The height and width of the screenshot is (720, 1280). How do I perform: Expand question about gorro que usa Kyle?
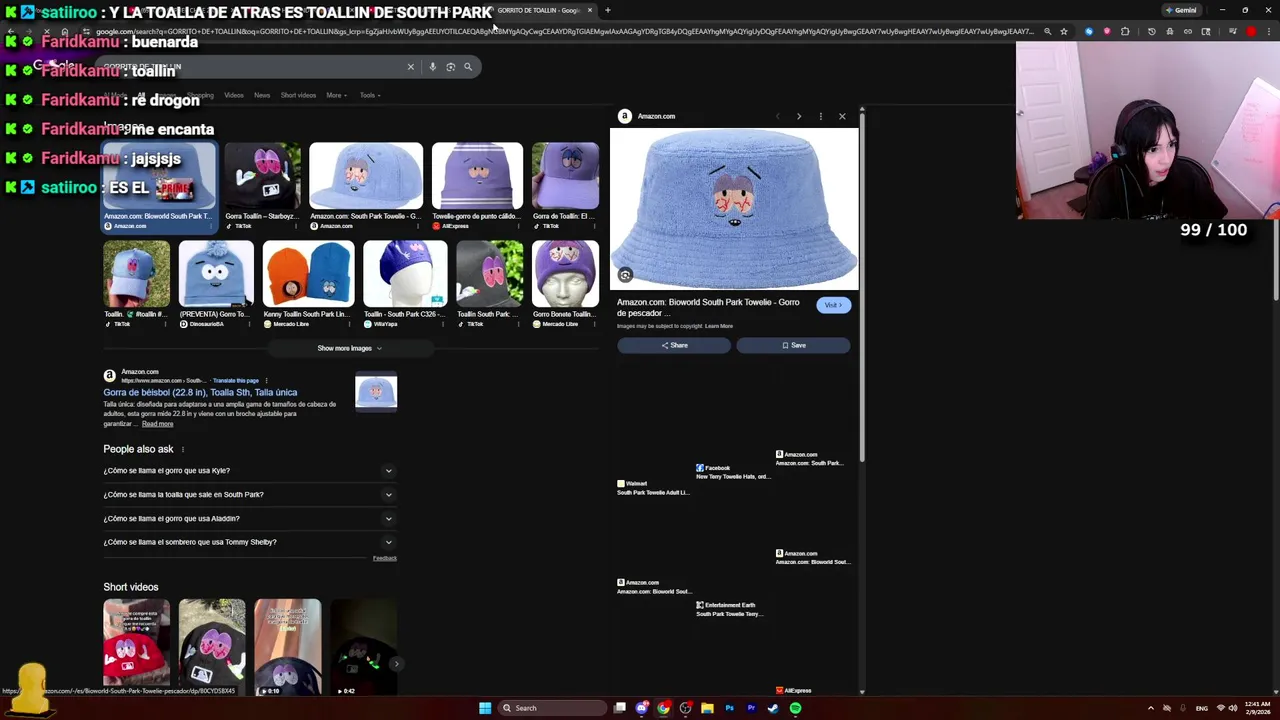(x=250, y=471)
